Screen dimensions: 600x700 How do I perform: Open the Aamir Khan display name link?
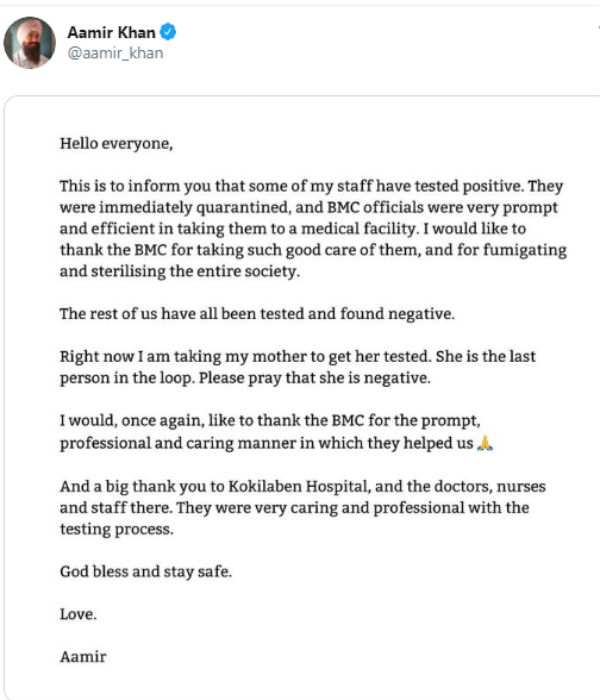111,32
